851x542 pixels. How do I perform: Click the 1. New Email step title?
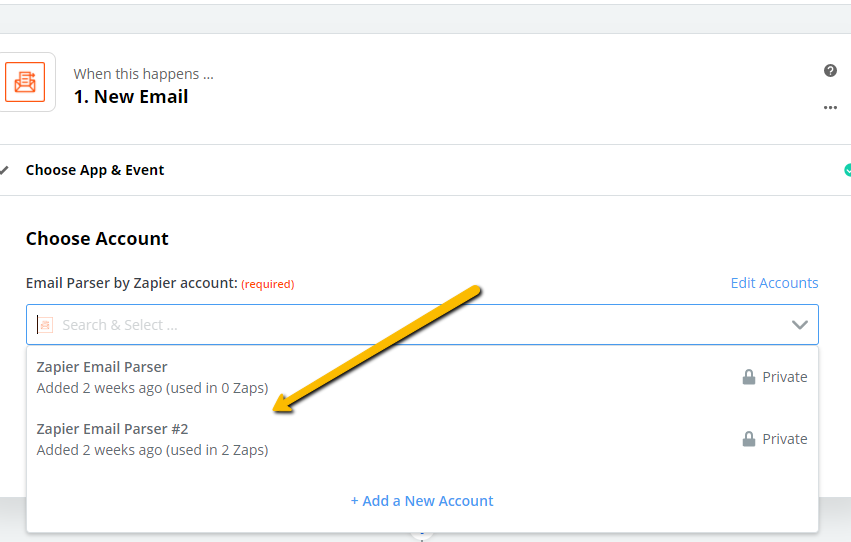click(x=131, y=97)
